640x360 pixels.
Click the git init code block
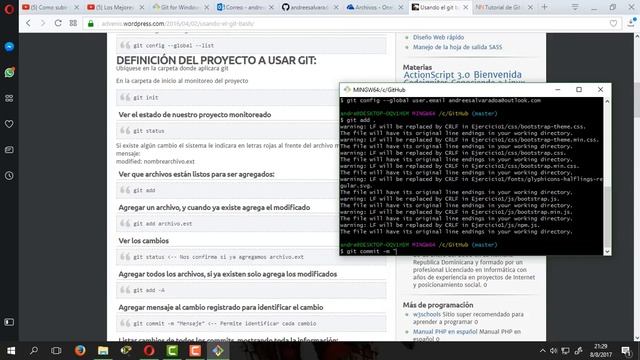click(228, 98)
